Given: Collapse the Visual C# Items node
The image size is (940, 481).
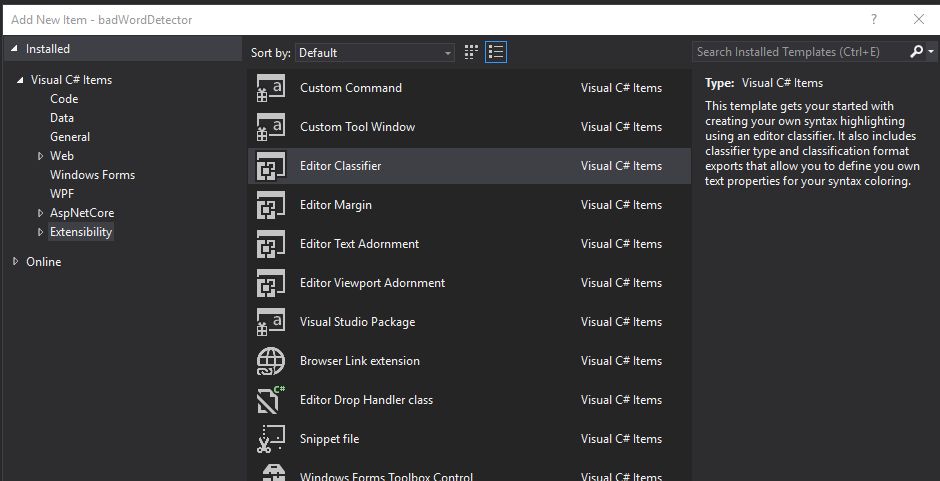Looking at the screenshot, I should pos(20,80).
